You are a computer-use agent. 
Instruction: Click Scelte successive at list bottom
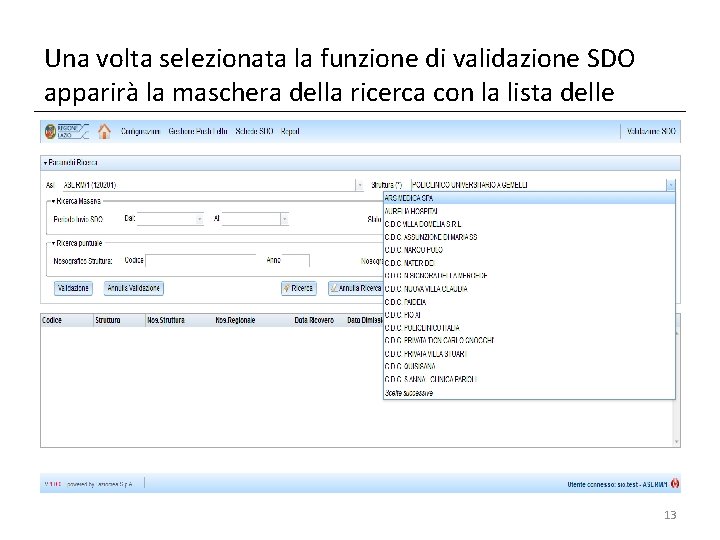(x=529, y=393)
